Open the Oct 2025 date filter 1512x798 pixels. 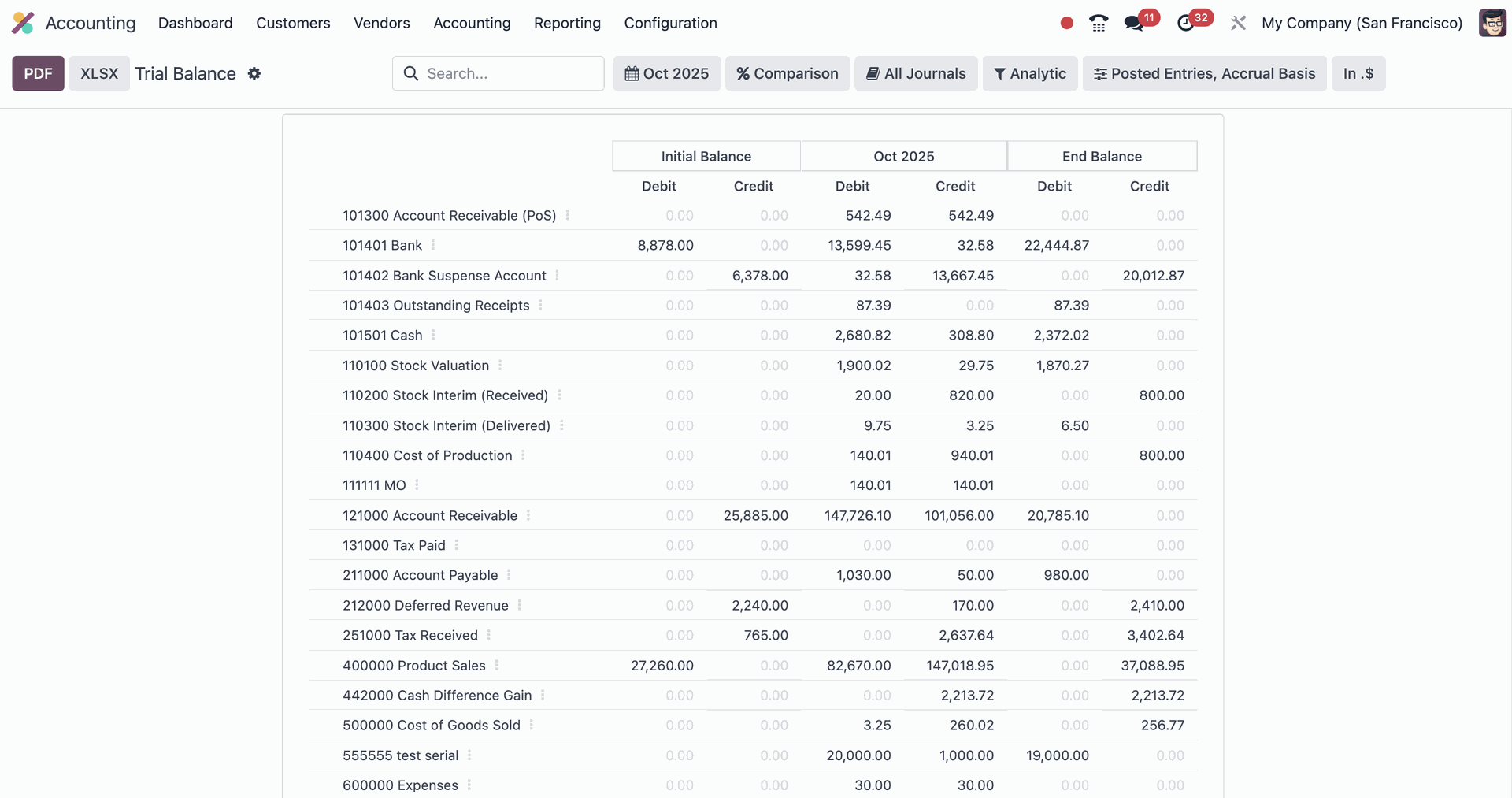[x=666, y=73]
